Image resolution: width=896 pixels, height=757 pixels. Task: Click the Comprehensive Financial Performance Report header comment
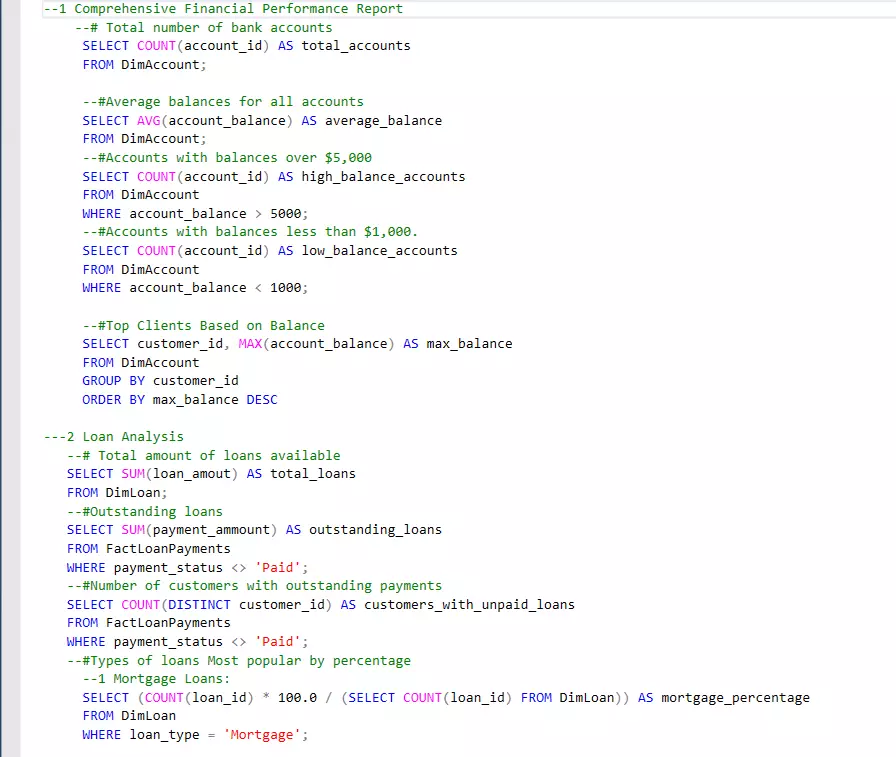(220, 9)
